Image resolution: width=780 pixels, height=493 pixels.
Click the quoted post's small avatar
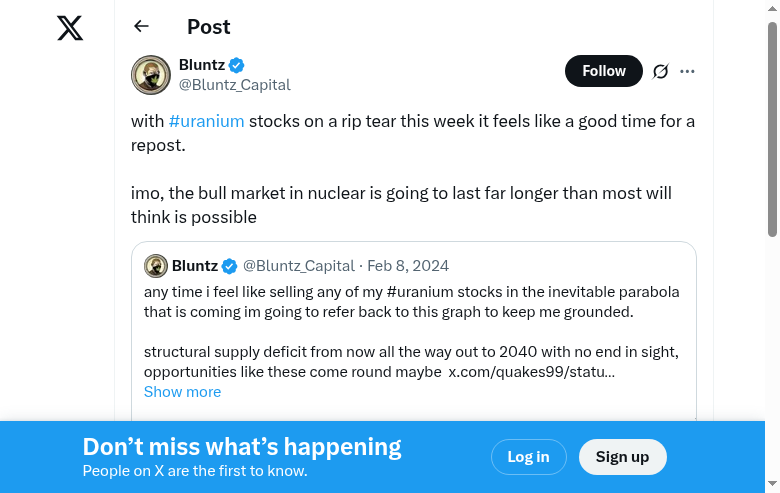(155, 266)
